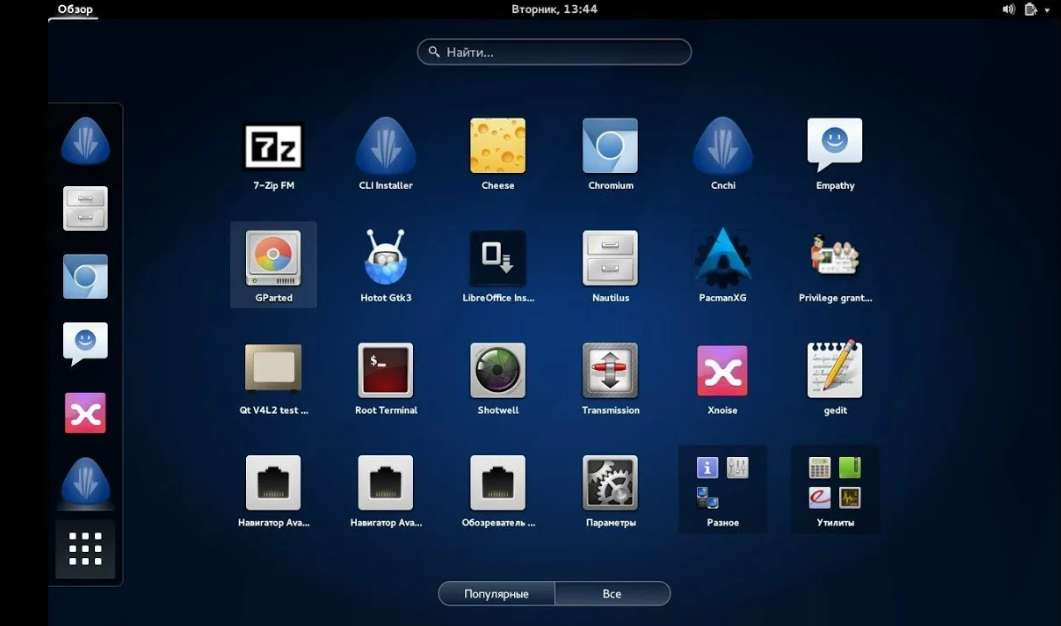The width and height of the screenshot is (1061, 626).
Task: Click the magnifier icon in the search box
Action: (434, 52)
